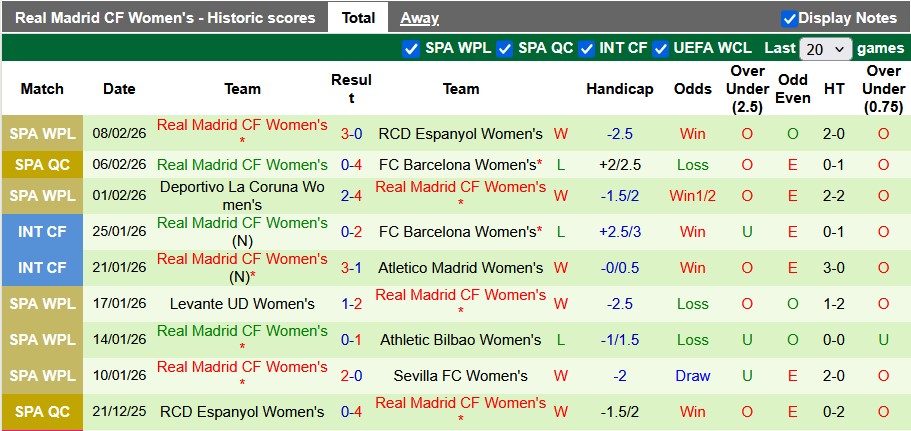911x431 pixels.
Task: Open Sevilla FC Women's team page
Action: pyautogui.click(x=460, y=376)
